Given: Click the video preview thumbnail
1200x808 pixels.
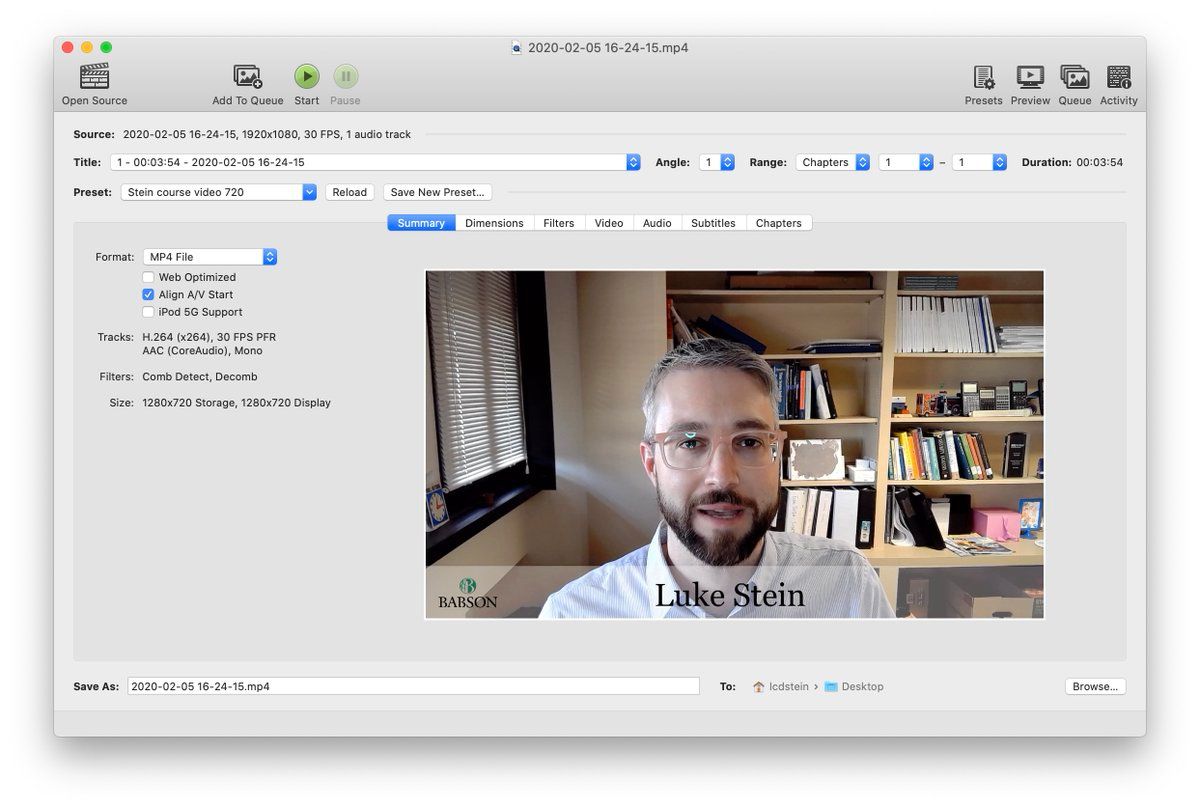Looking at the screenshot, I should (x=735, y=444).
